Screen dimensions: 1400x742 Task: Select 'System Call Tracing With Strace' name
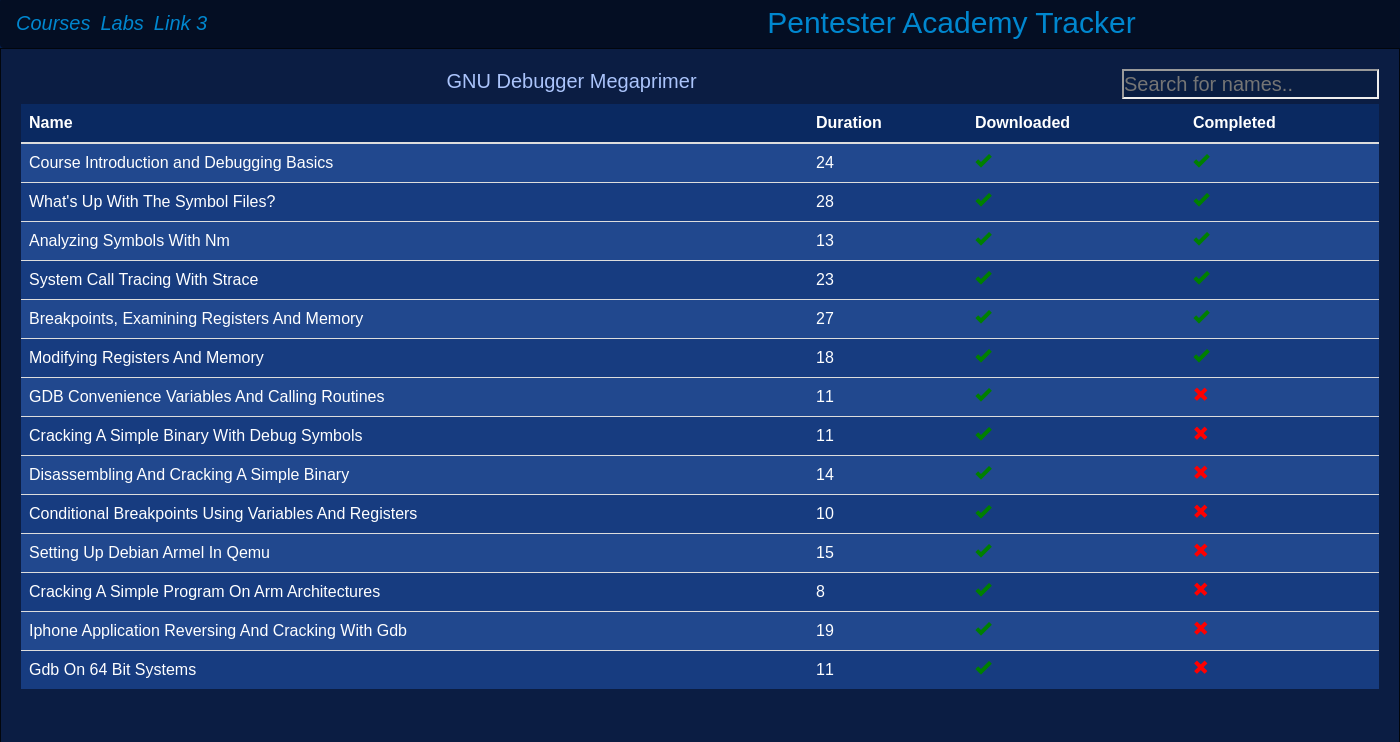[x=144, y=280]
